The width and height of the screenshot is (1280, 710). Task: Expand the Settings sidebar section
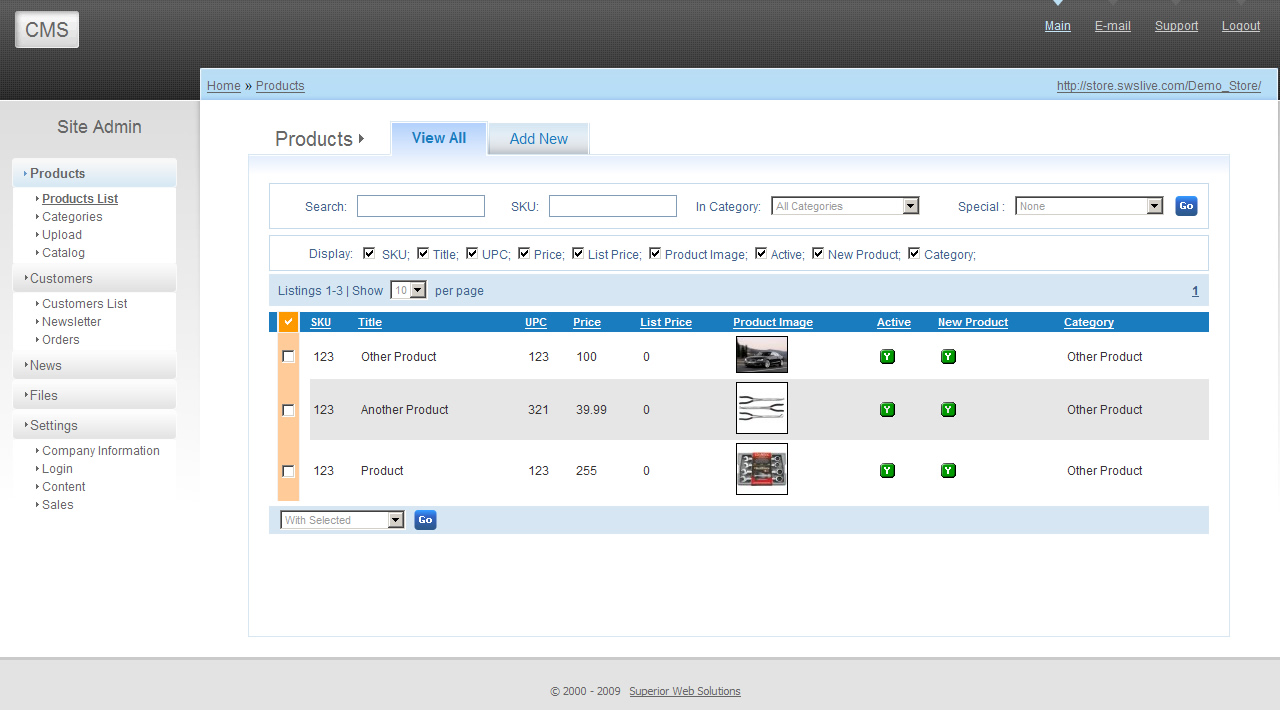point(95,425)
